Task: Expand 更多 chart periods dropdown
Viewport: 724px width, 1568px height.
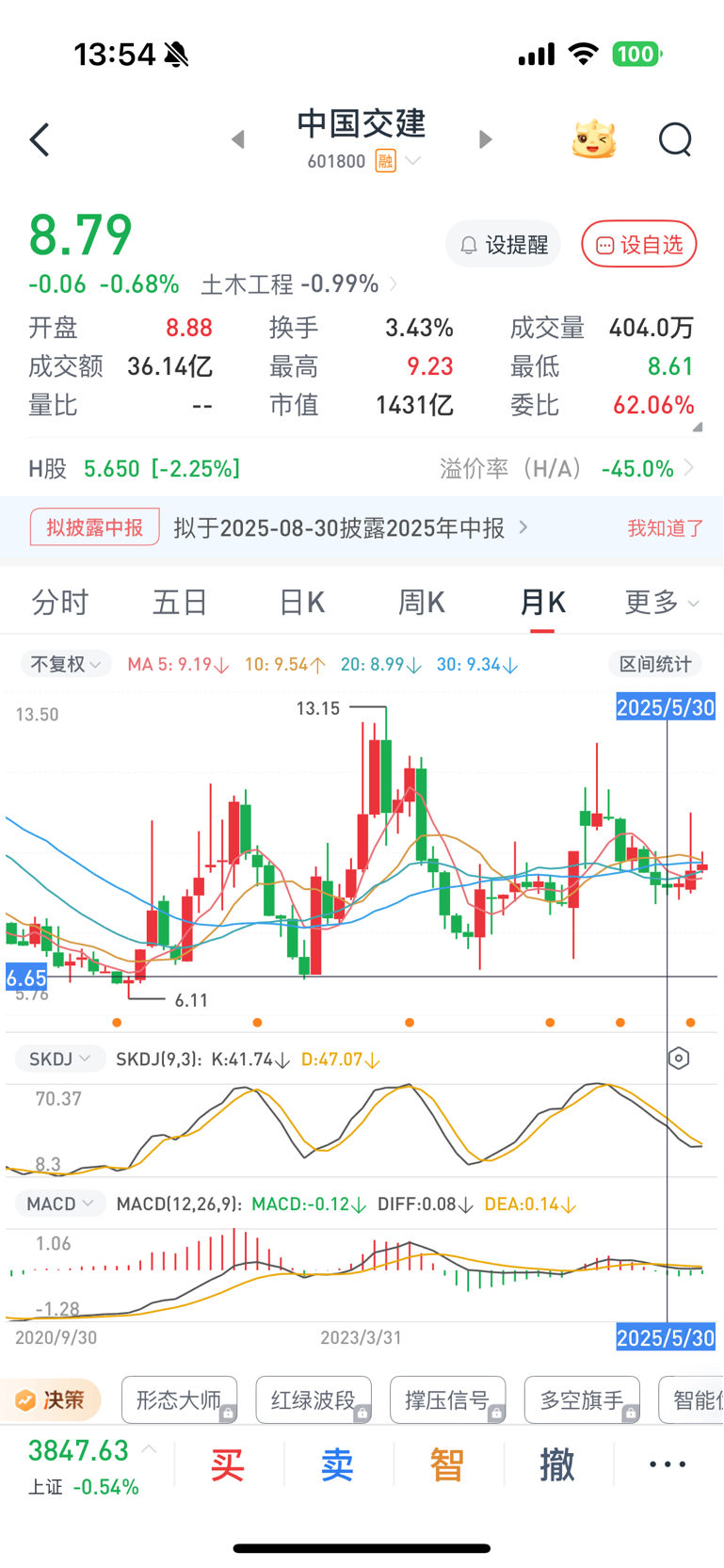Action: [662, 602]
